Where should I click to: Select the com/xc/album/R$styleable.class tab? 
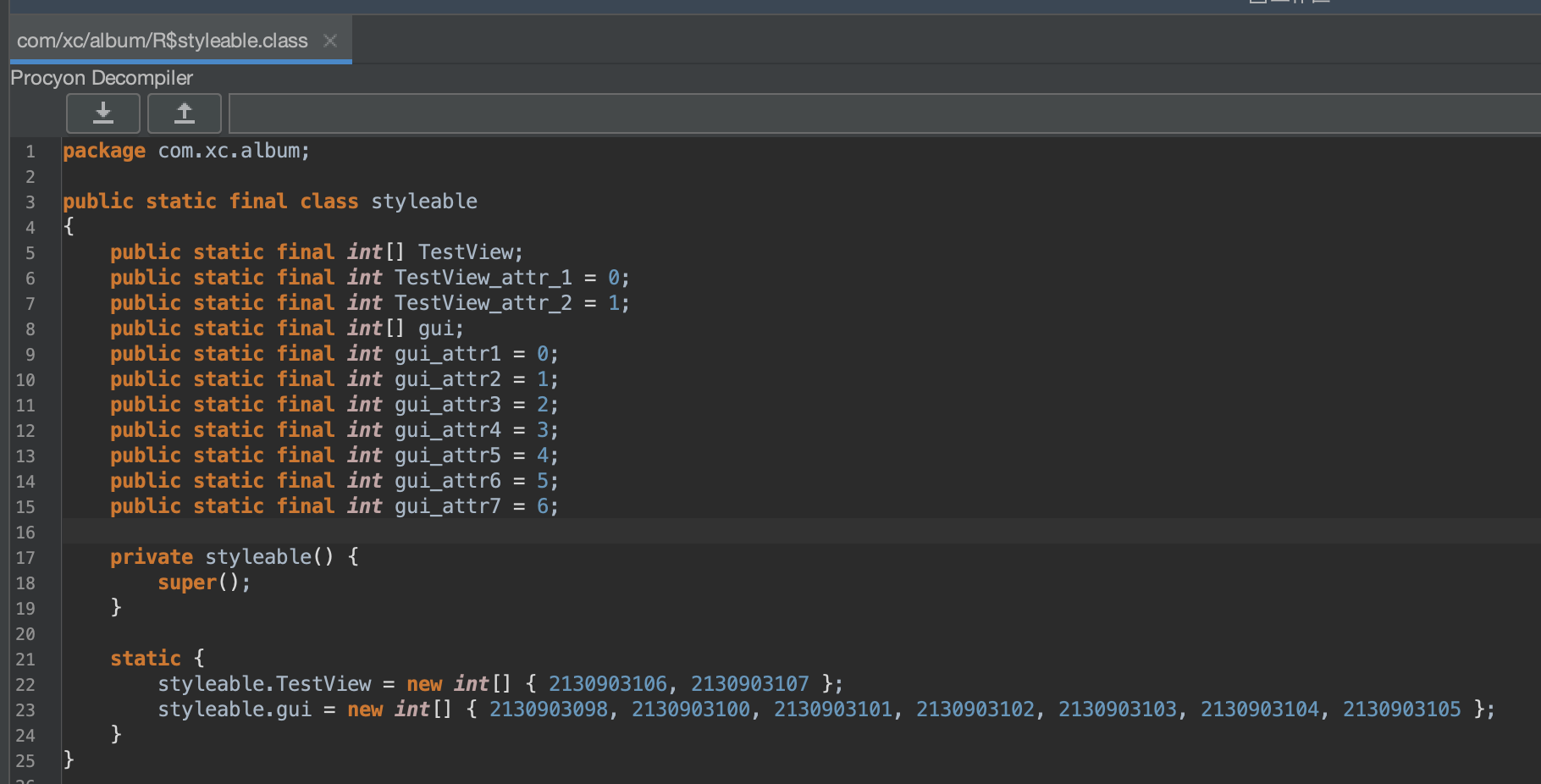coord(163,41)
